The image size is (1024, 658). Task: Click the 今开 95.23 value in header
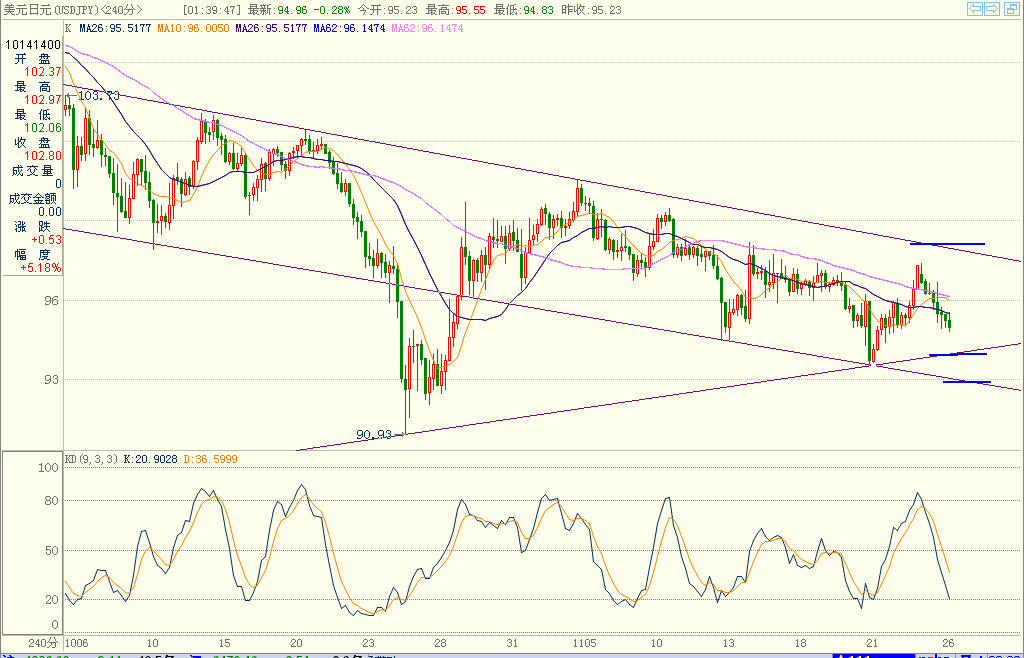click(x=388, y=10)
